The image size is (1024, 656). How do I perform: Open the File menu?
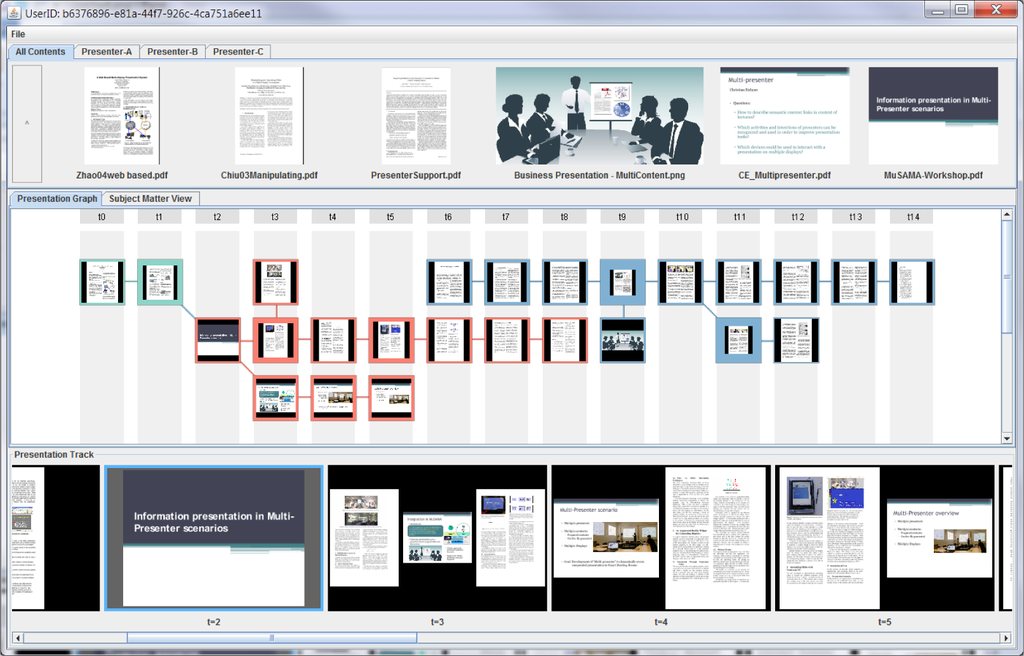[x=18, y=34]
